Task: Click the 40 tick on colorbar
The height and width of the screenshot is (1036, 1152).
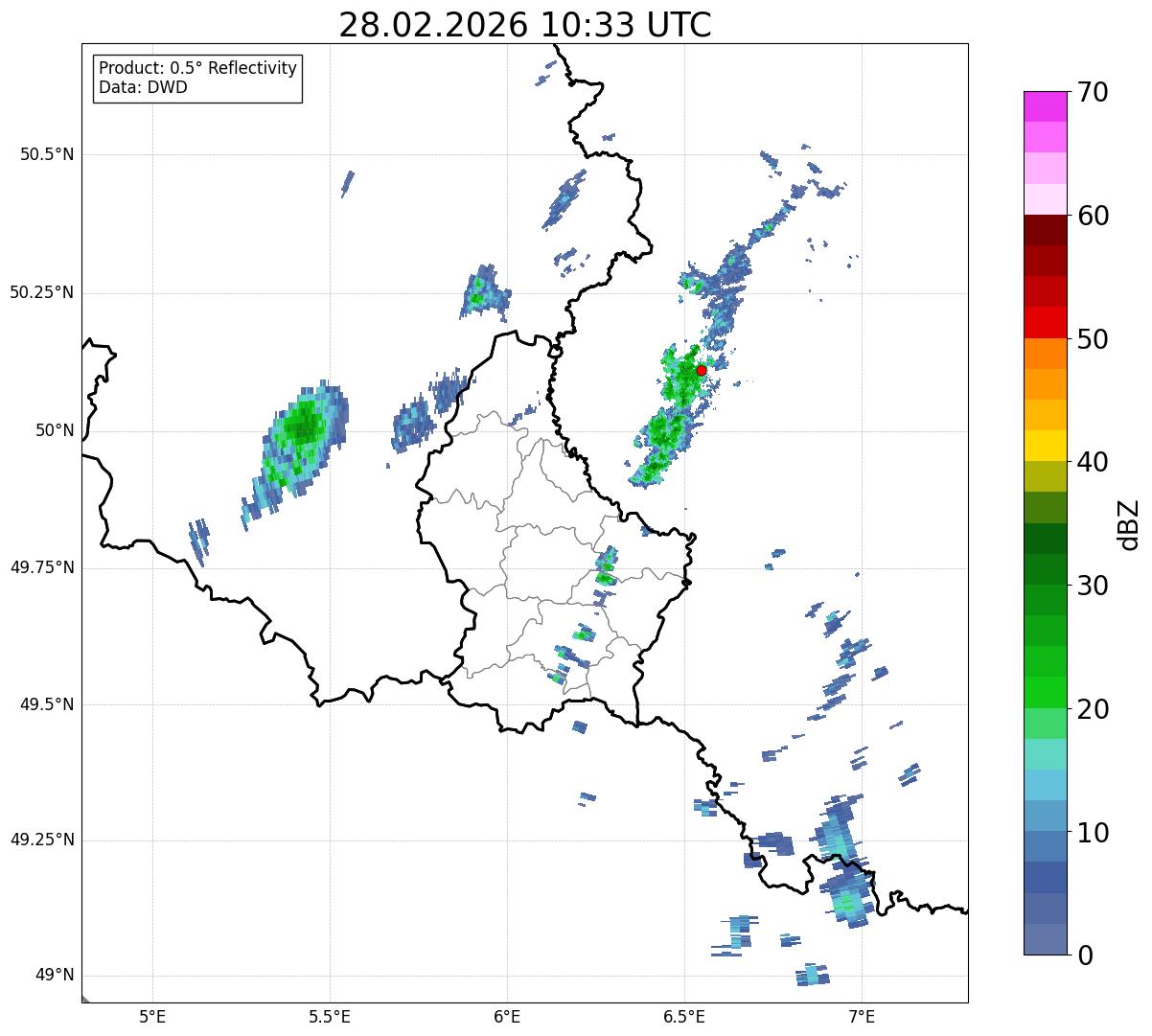Action: (x=1093, y=462)
